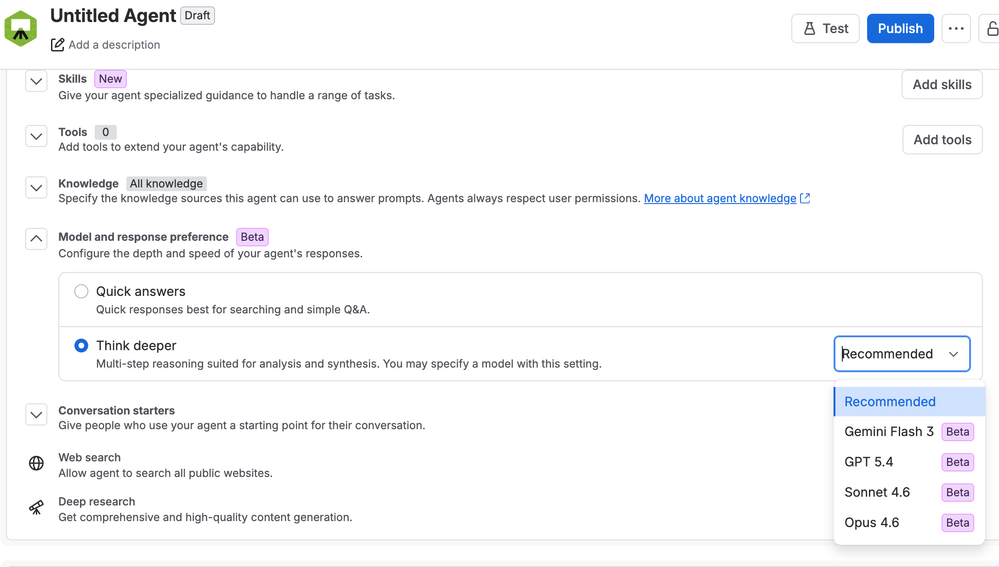Choose GPT 5.4 model option
This screenshot has width=999, height=567.
tap(909, 462)
